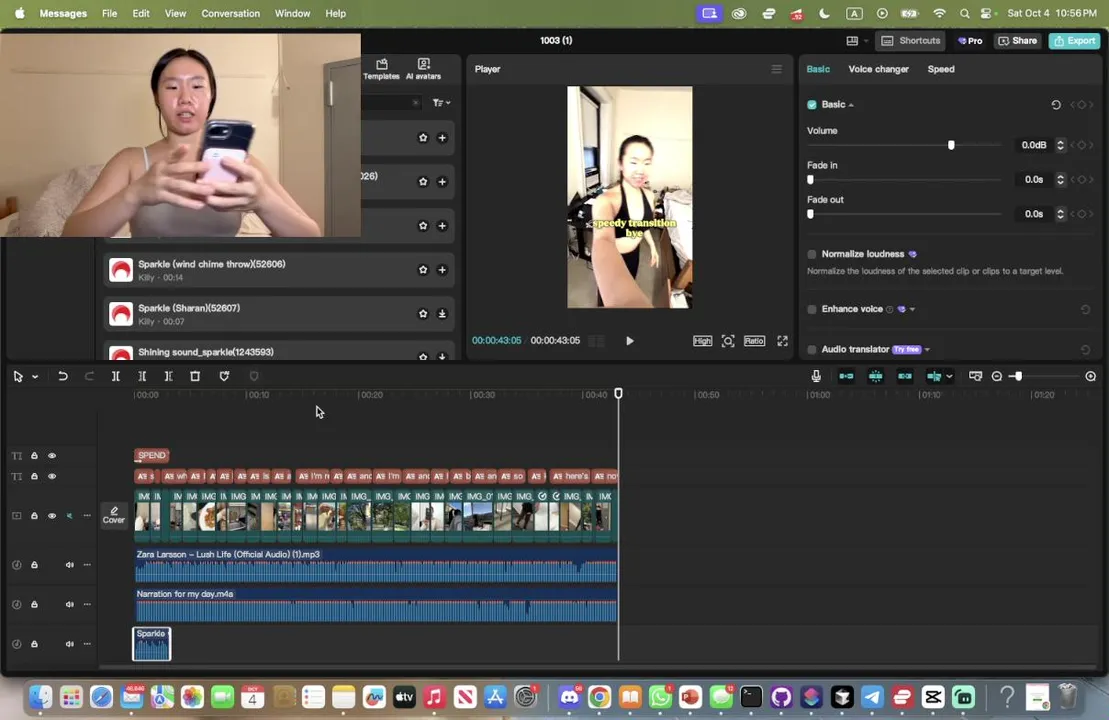Toggle auto snapping in timeline
This screenshot has height=720, width=1109.
(876, 376)
